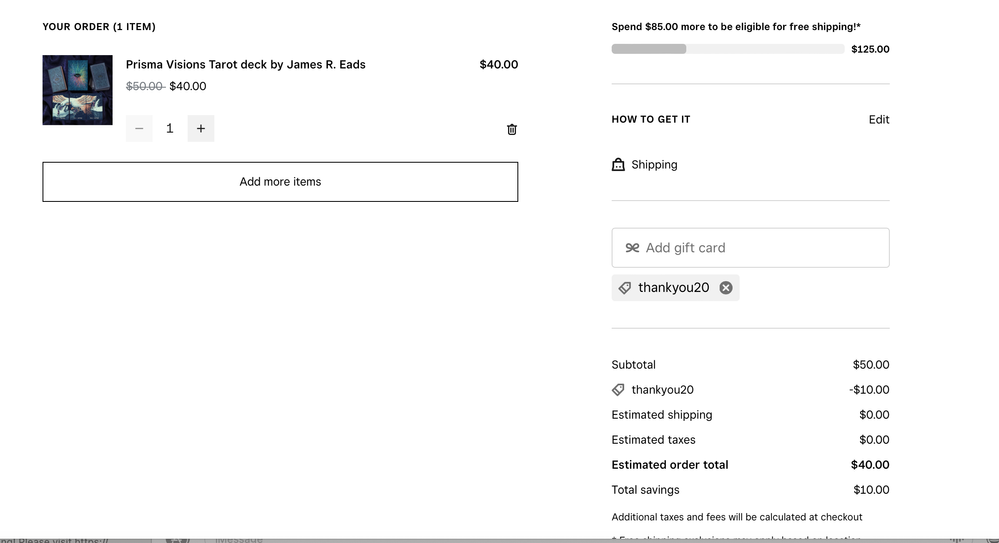Image resolution: width=999 pixels, height=543 pixels.
Task: Open the Prisma Visions Tarot deck title link
Action: [x=245, y=65]
